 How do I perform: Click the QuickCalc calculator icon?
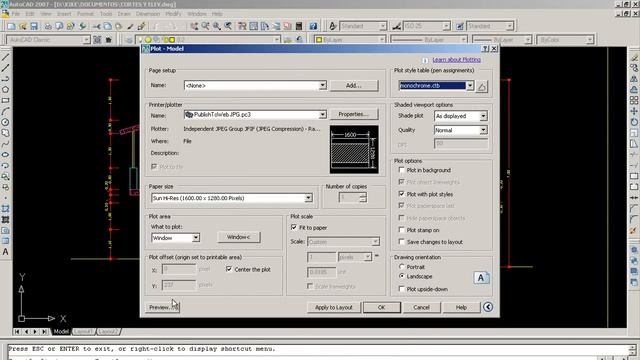[299, 26]
